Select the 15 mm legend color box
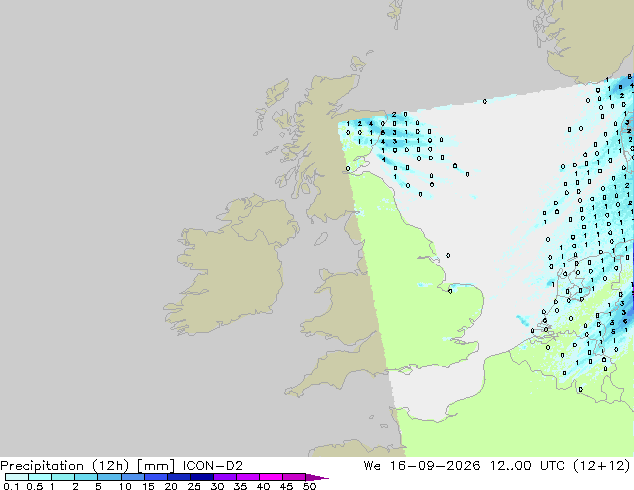 point(156,477)
